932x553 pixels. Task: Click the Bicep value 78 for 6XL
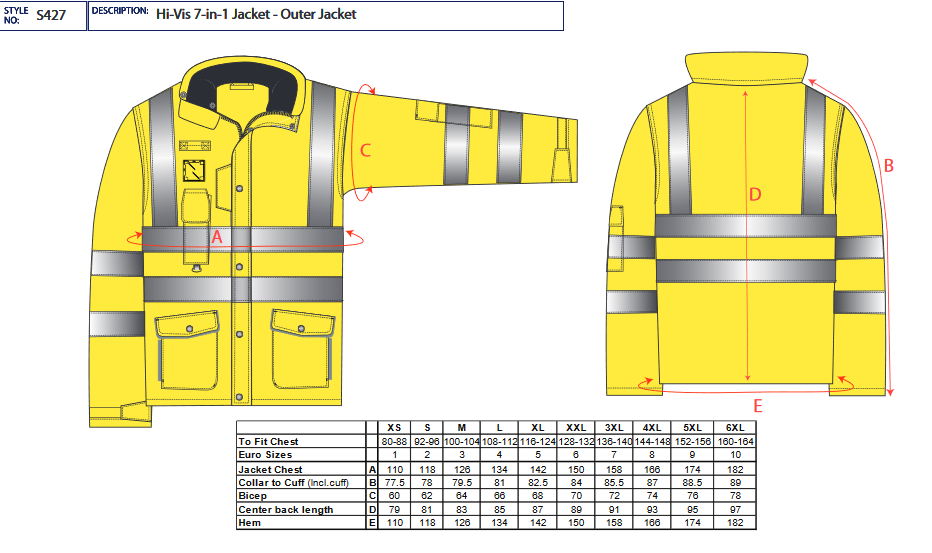pos(735,496)
